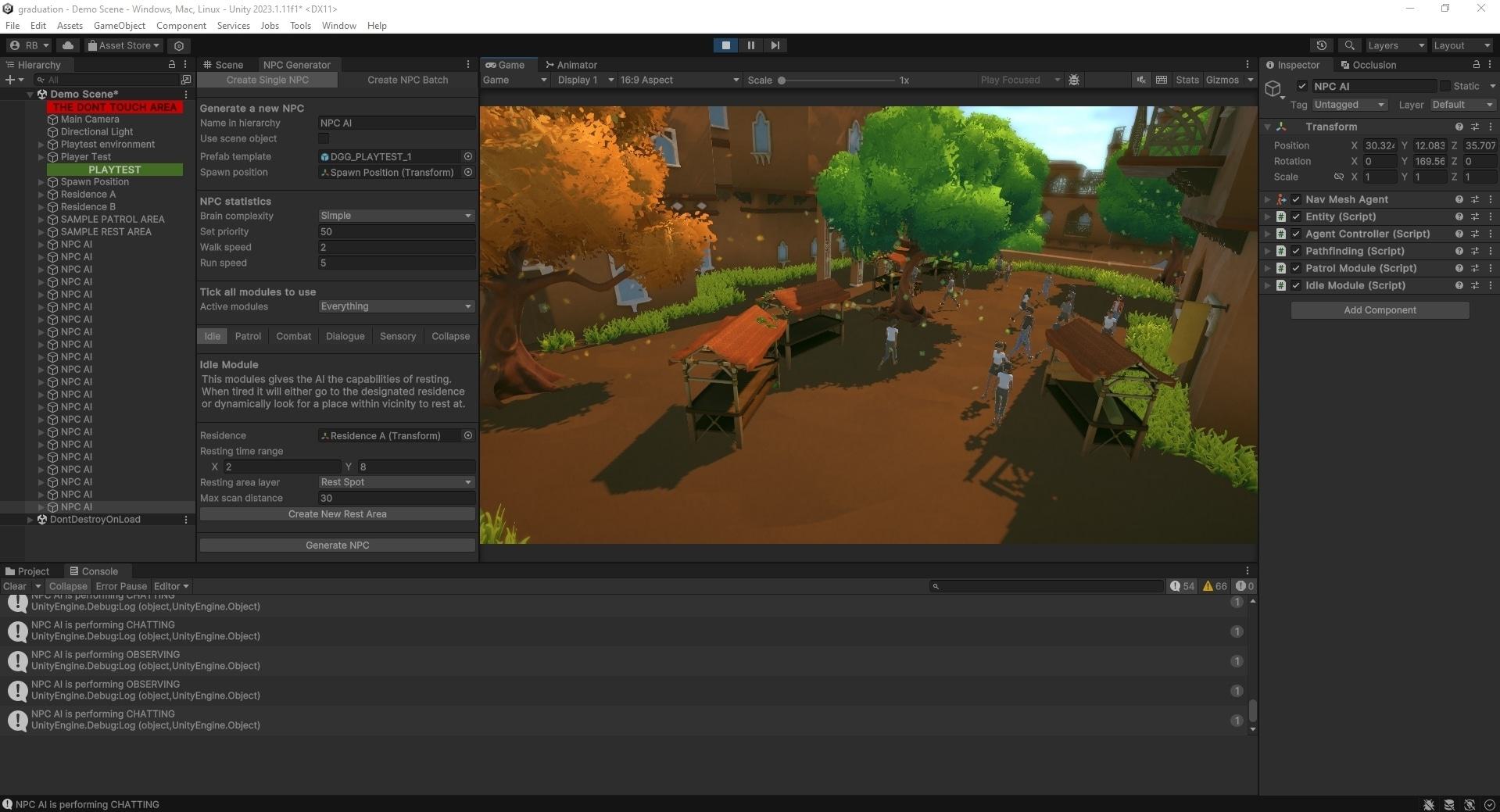Click the Stop play mode button
Image resolution: width=1500 pixels, height=812 pixels.
click(725, 45)
